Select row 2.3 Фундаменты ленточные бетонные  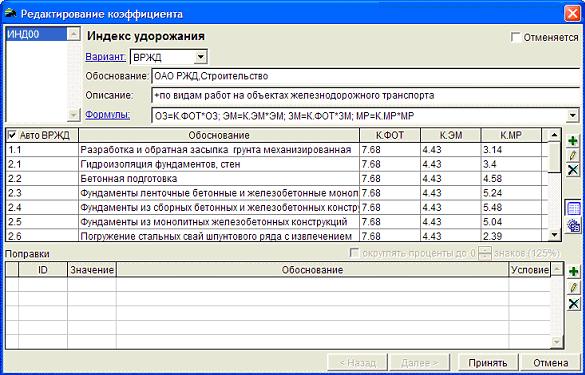277,193
